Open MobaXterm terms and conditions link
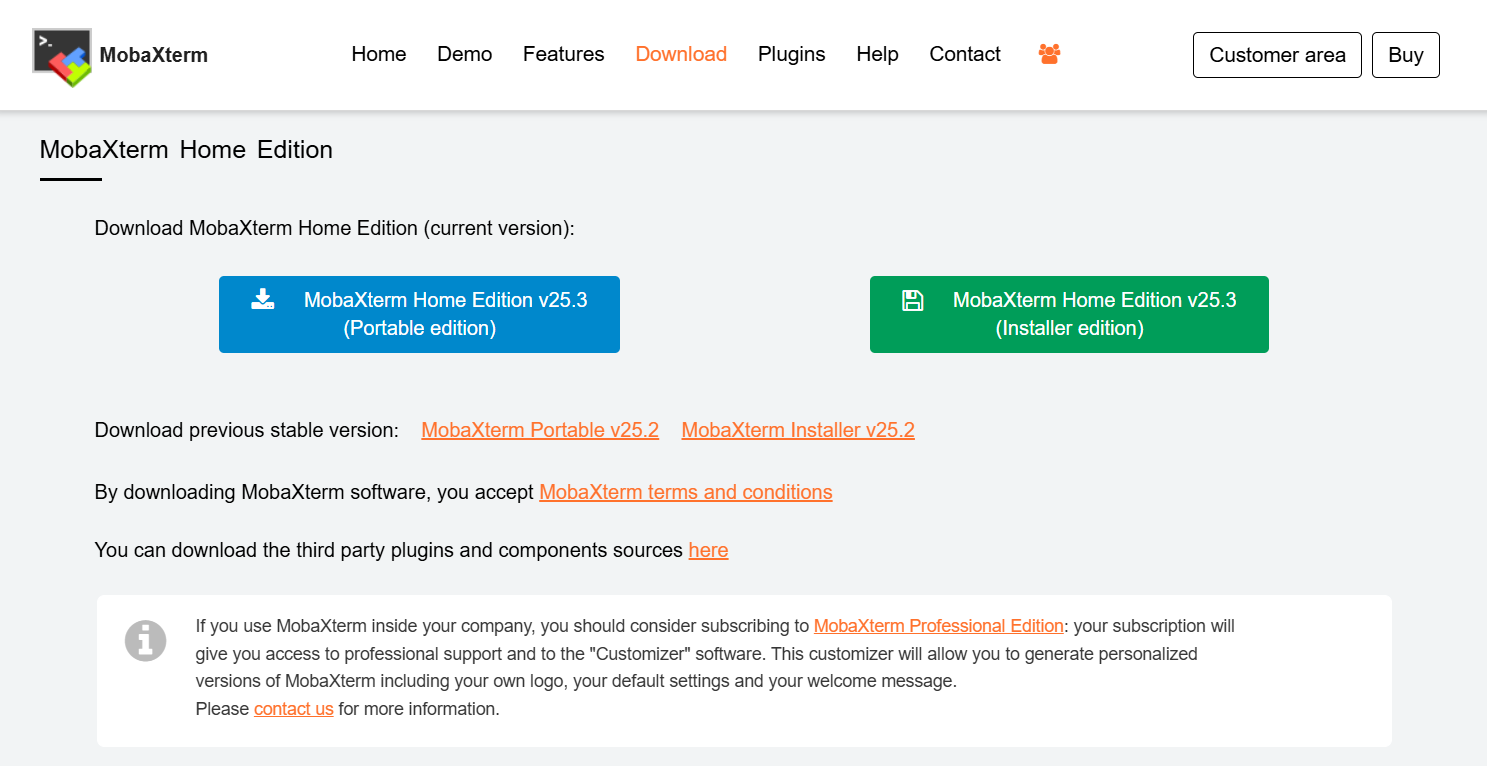The height and width of the screenshot is (766, 1487). point(686,492)
